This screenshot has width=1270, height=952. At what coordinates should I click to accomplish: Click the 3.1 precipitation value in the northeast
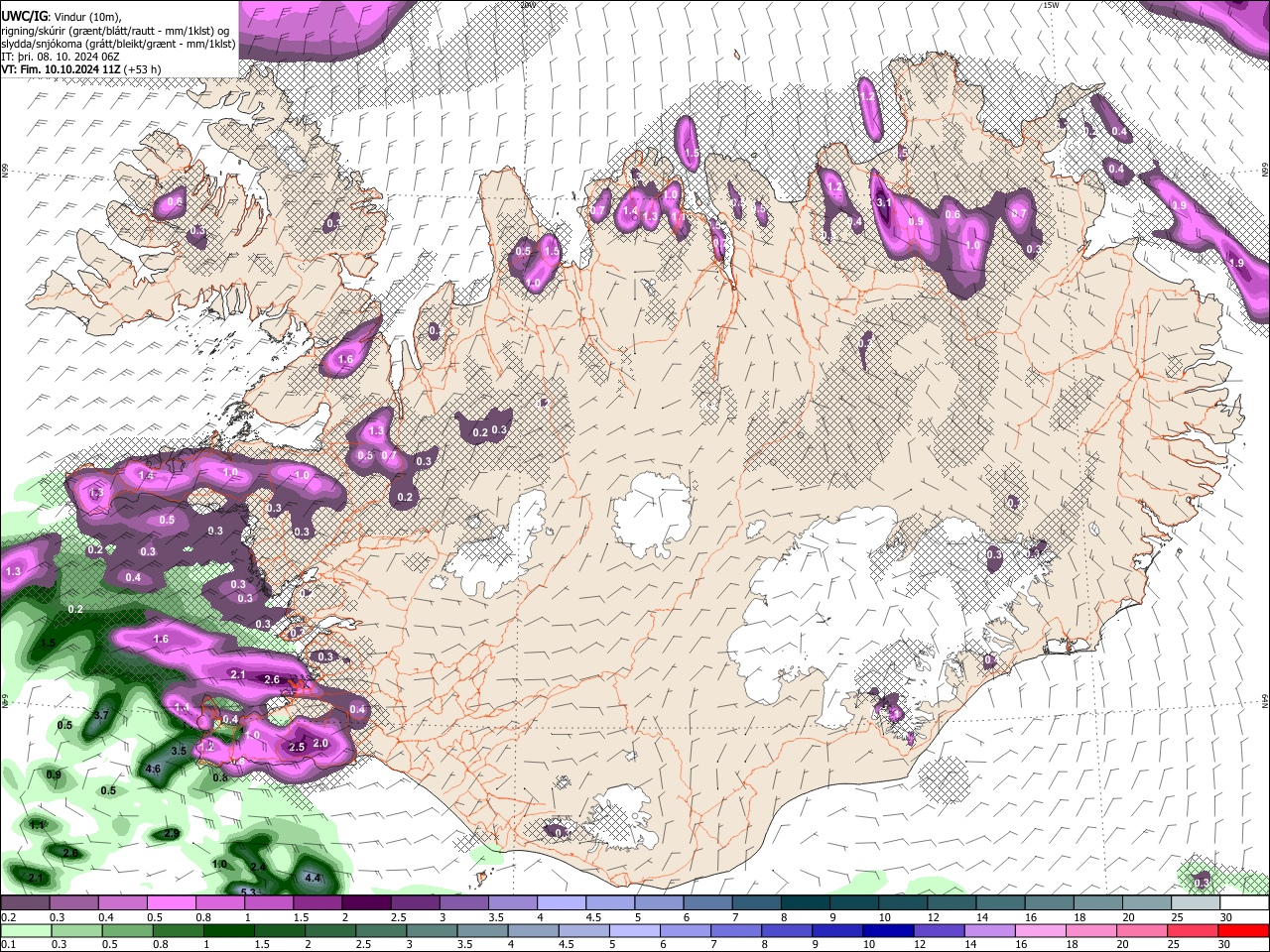885,202
